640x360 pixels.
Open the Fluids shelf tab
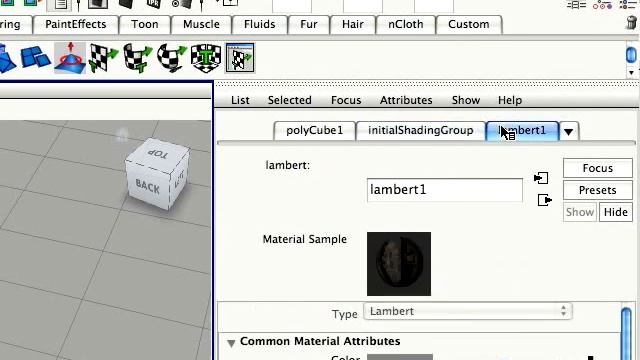coord(260,24)
